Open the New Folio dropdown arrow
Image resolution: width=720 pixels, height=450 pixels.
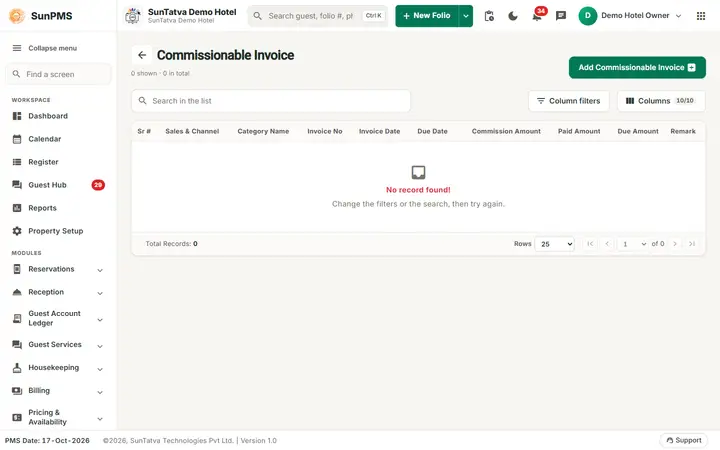coord(466,16)
